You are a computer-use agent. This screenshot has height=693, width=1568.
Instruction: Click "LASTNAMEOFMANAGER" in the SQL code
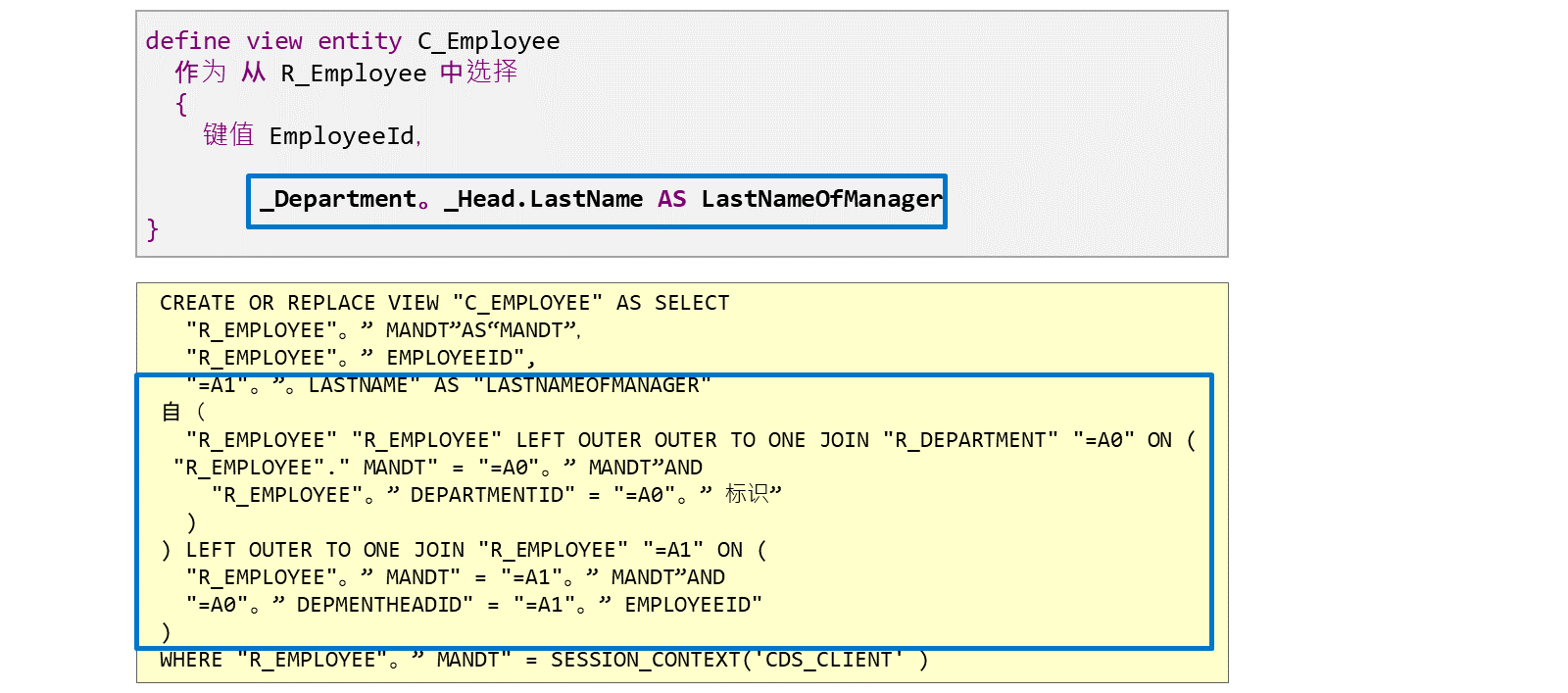[593, 385]
